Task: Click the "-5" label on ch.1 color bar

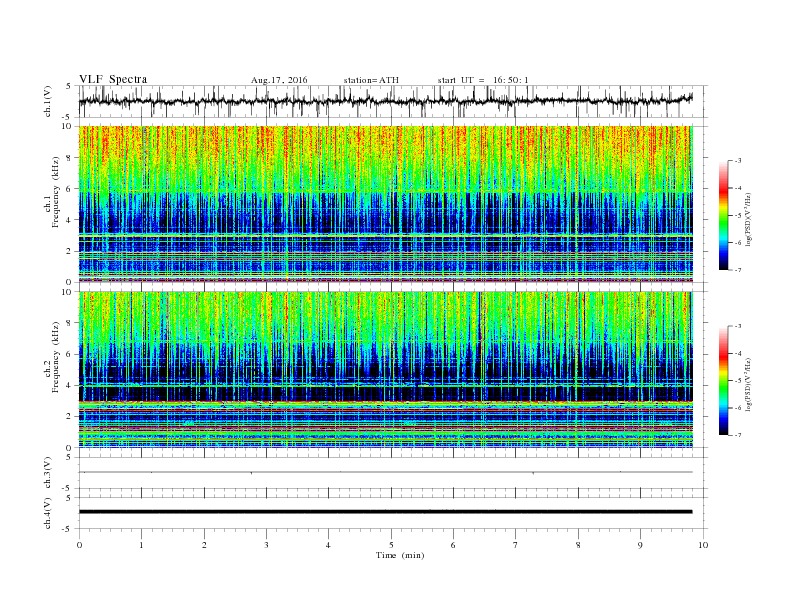Action: tap(737, 215)
